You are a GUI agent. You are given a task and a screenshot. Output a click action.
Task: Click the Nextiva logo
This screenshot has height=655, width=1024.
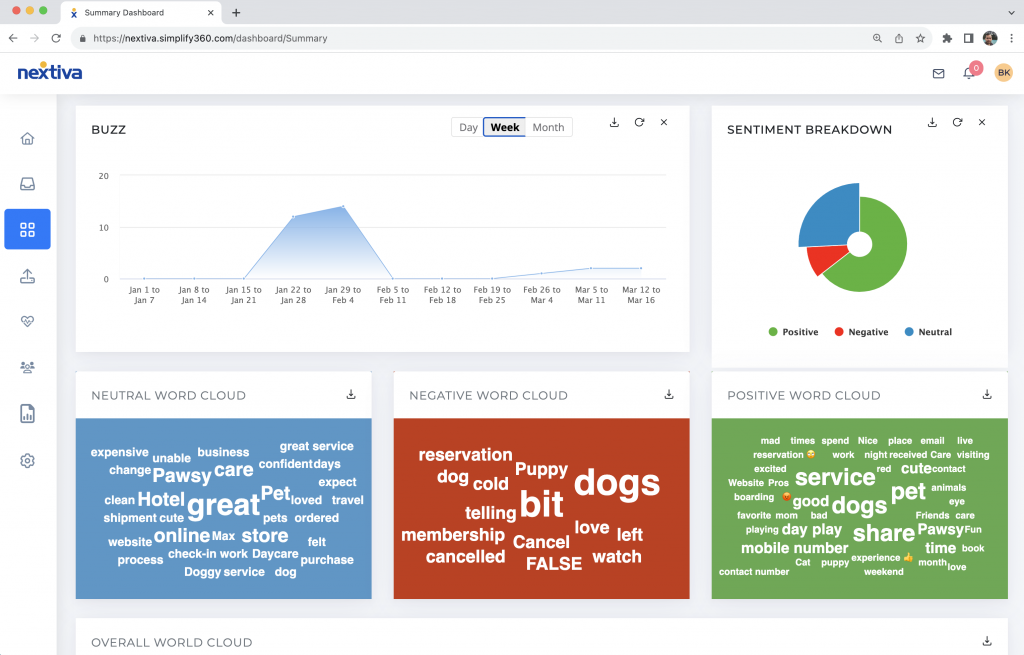click(x=50, y=73)
